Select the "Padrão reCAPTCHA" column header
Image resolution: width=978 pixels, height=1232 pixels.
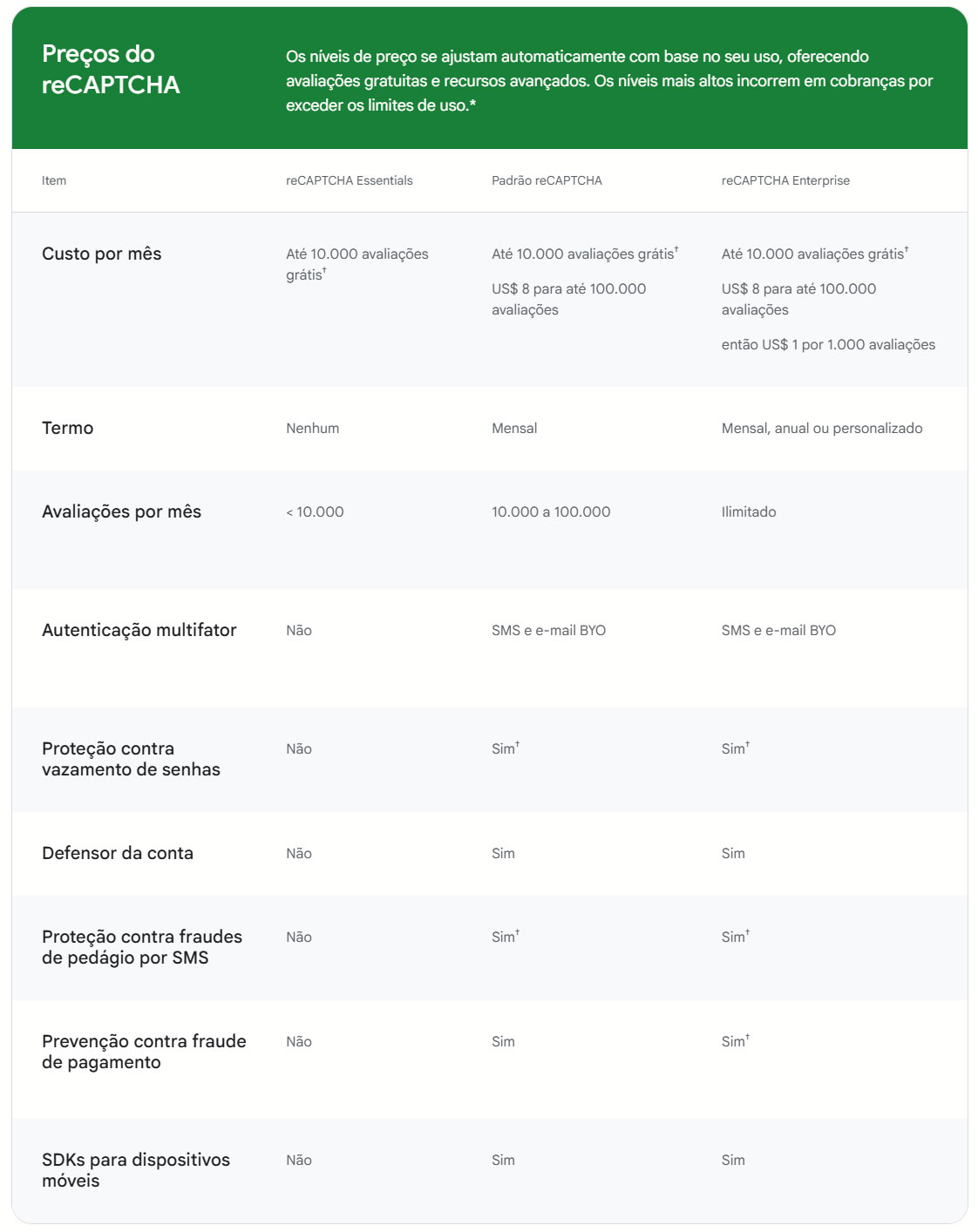547,180
